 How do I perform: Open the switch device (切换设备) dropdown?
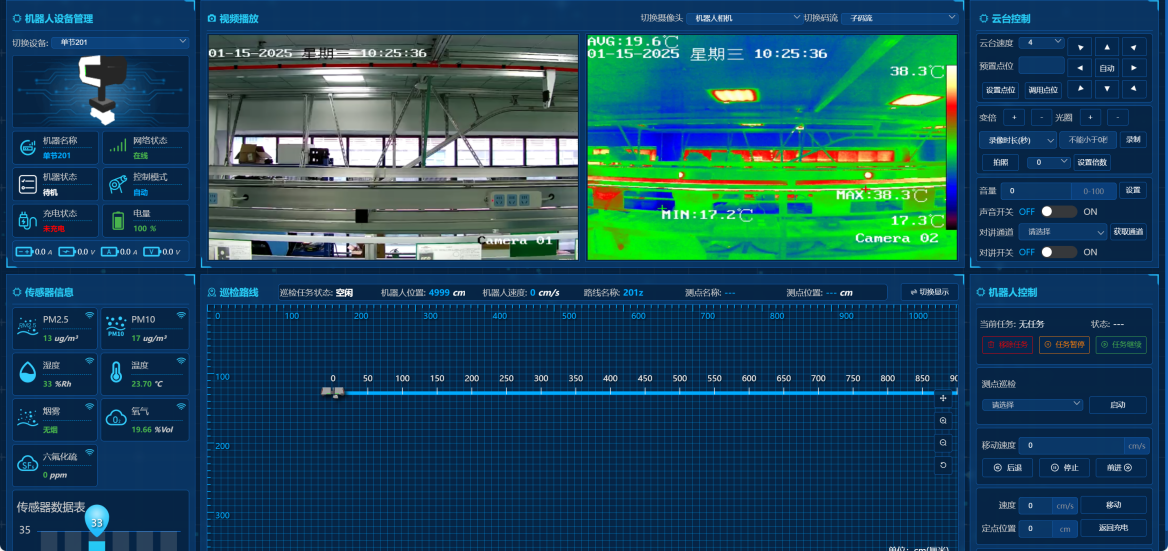(119, 42)
